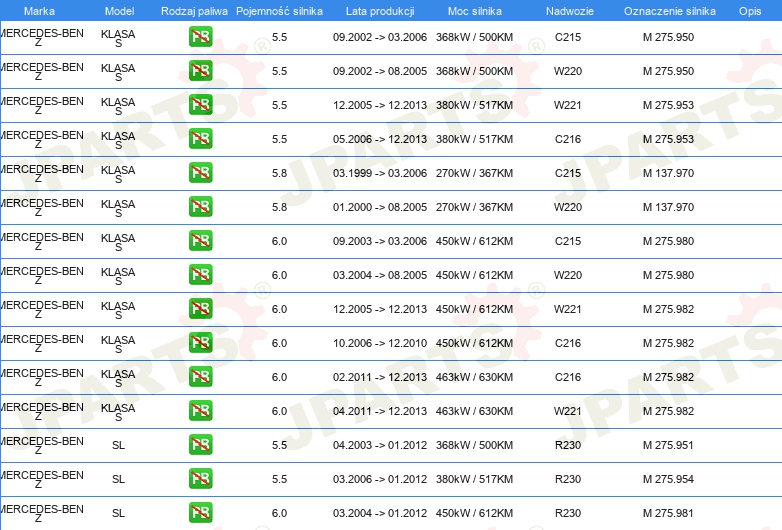Click the fuel icon in the 05.2006 -> 12.2013 row
This screenshot has height=530, width=782.
pos(200,139)
